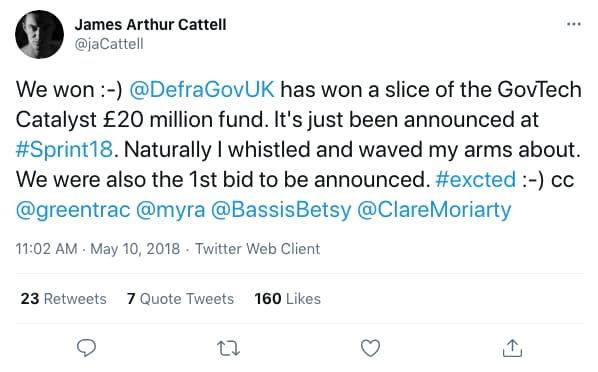598x372 pixels.
Task: Open the #excted hashtag
Action: click(x=475, y=179)
